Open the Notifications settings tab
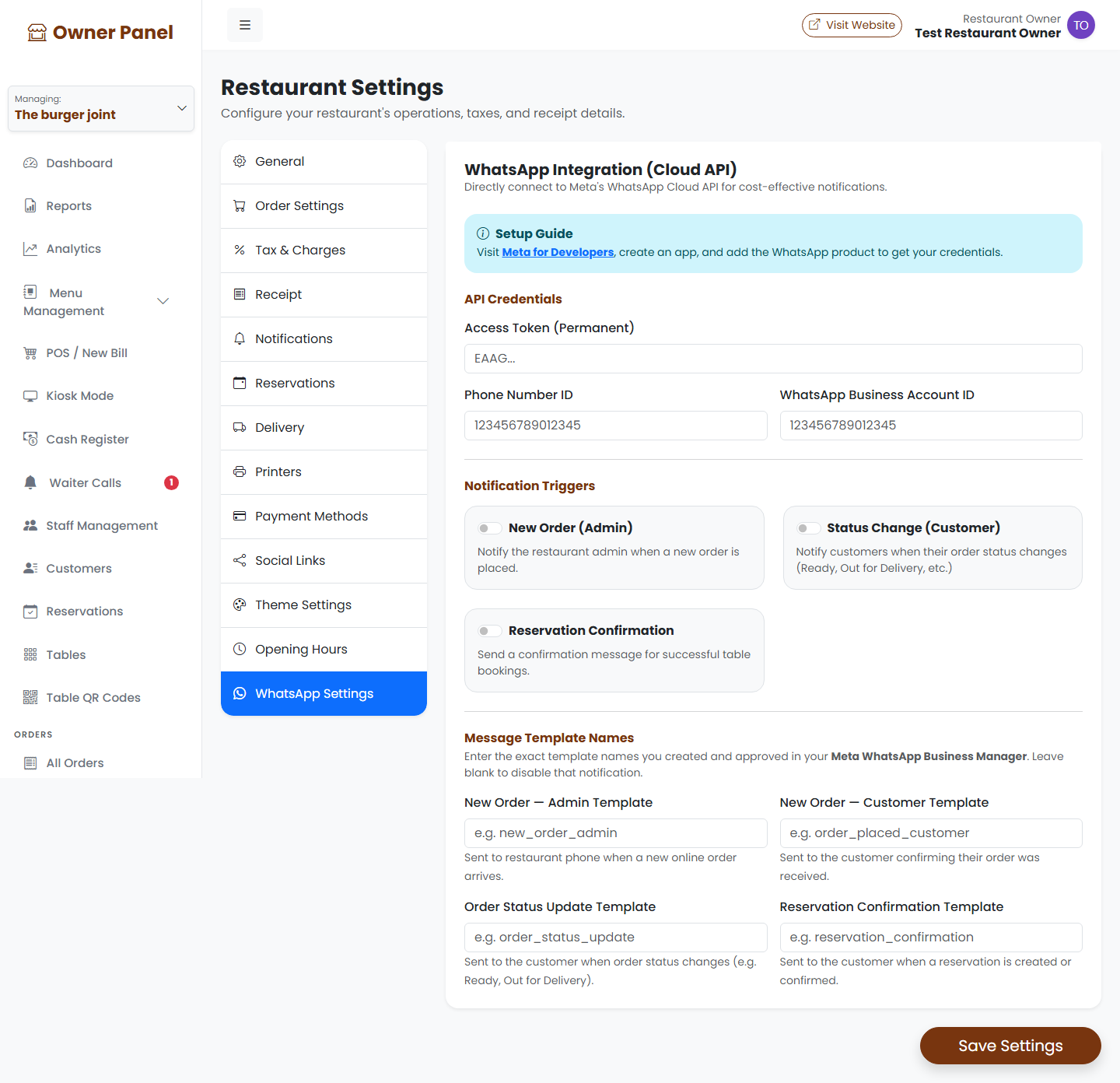The height and width of the screenshot is (1083, 1120). tap(324, 339)
